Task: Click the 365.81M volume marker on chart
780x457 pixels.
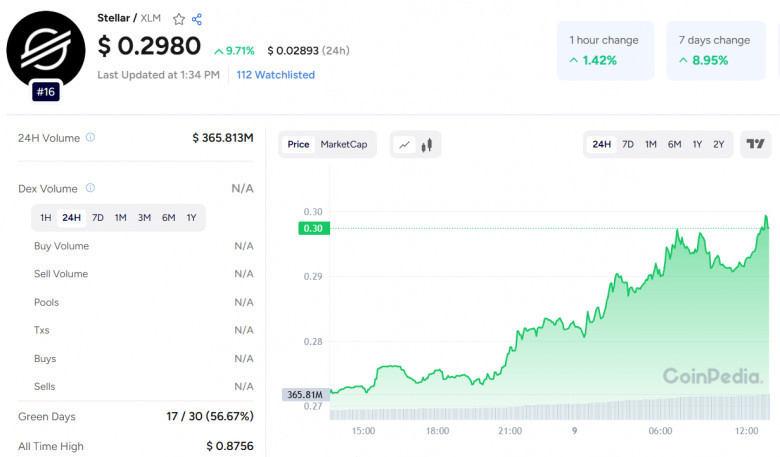Action: [305, 394]
